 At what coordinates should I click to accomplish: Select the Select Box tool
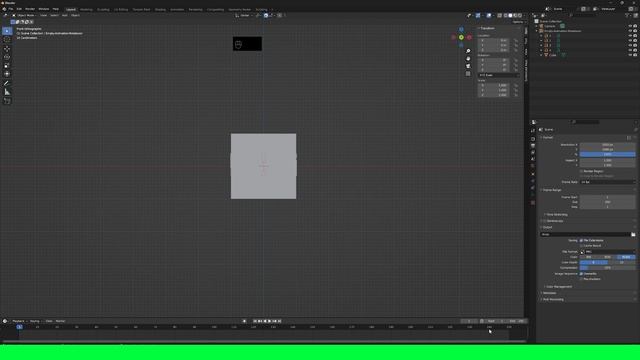(7, 31)
